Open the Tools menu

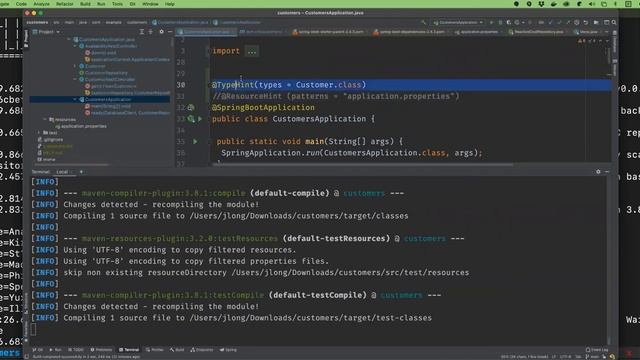(x=117, y=4)
